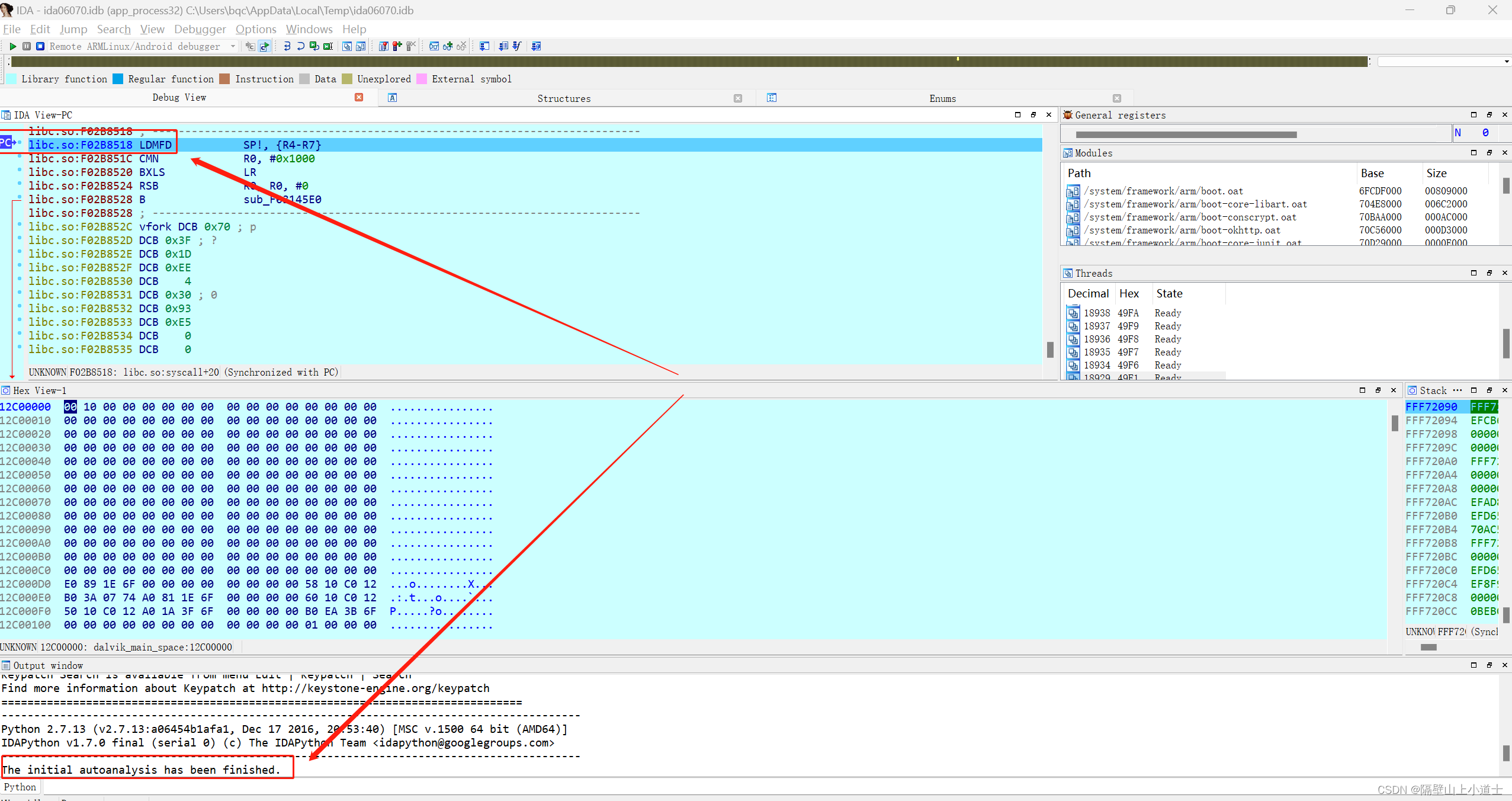Toggle breakpoint dot at libc.so:F02B8520 BXLS
The image size is (1512, 801).
[20, 170]
